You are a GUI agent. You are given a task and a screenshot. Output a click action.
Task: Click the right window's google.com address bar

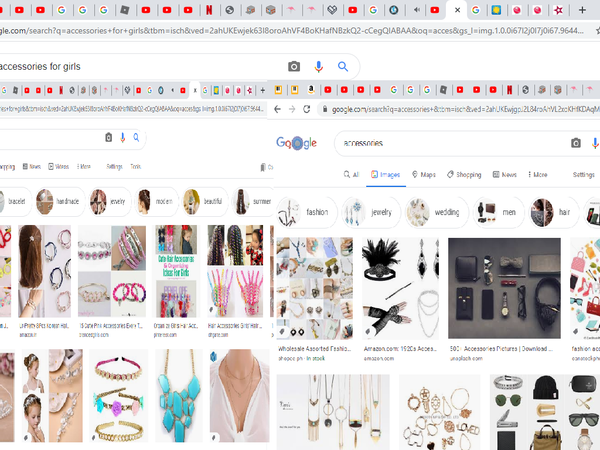465,109
